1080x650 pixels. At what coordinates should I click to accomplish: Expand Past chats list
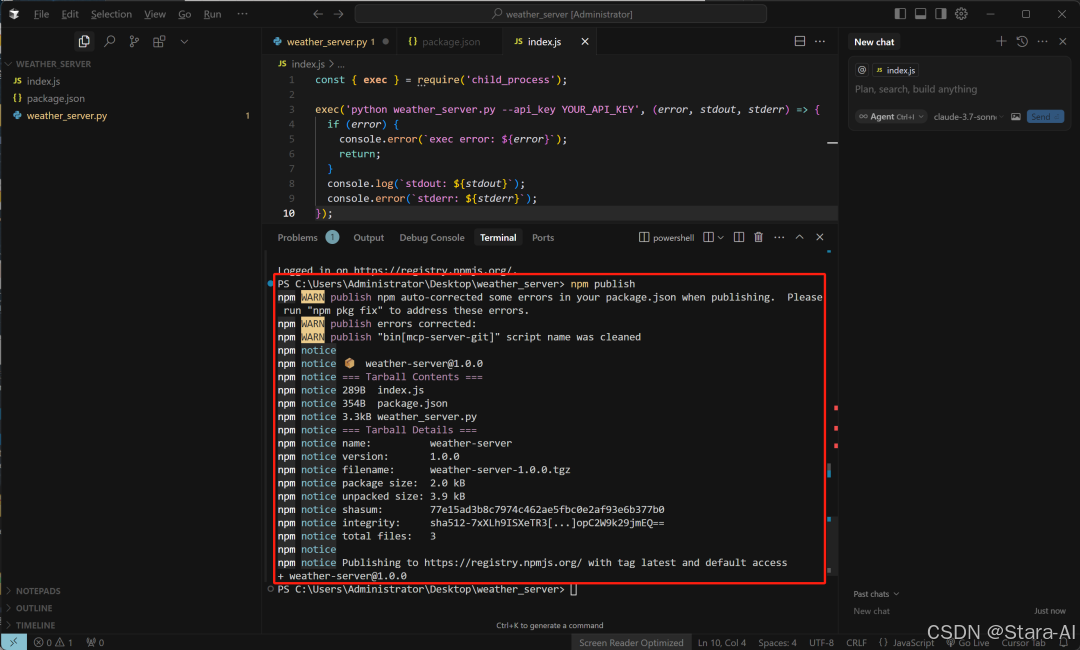tap(876, 594)
